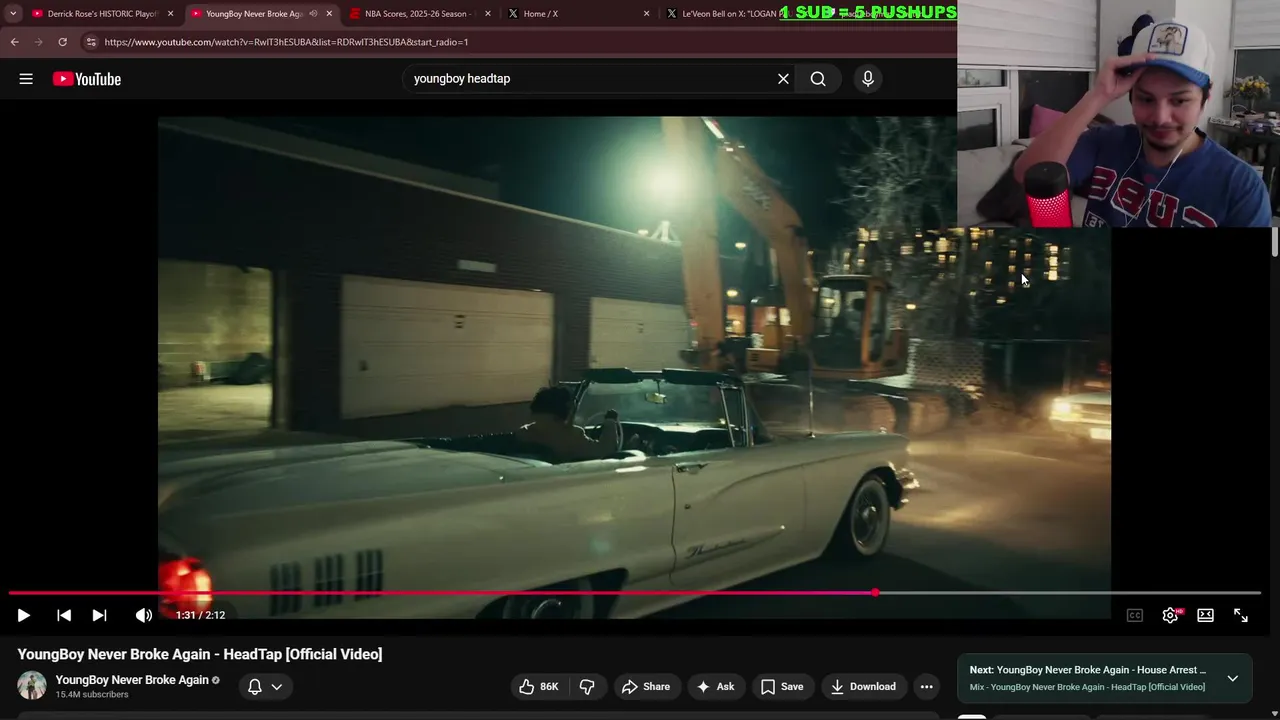The height and width of the screenshot is (720, 1280).
Task: Close the NBA Scores tab
Action: click(x=488, y=14)
